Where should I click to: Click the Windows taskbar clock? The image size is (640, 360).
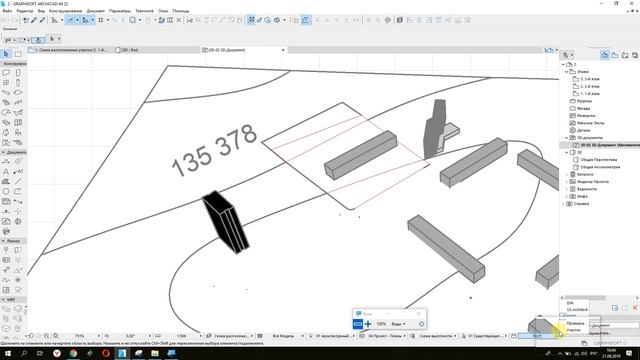coord(611,353)
